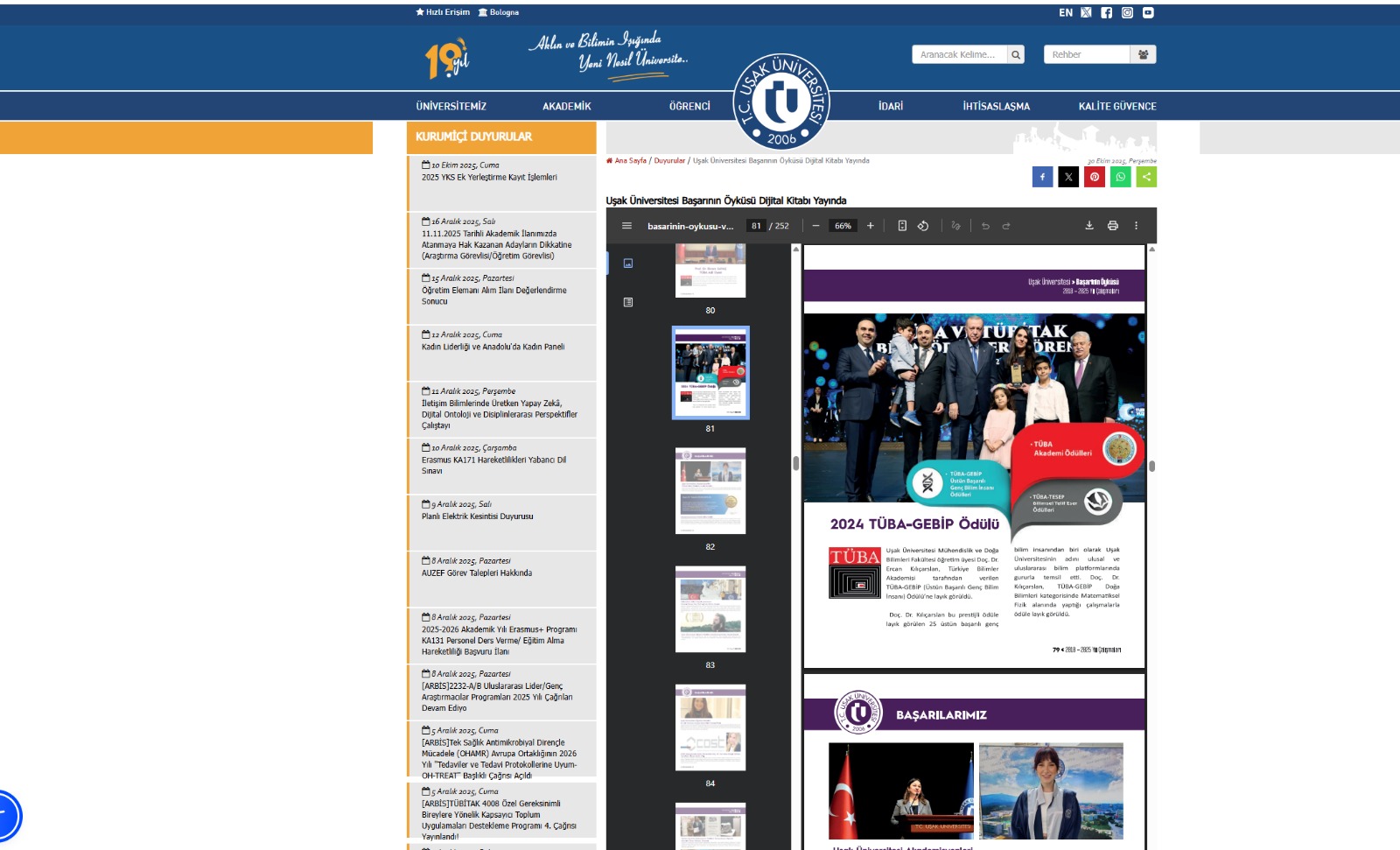Download the PDF with the download icon
This screenshot has width=1400, height=850.
tap(1089, 226)
